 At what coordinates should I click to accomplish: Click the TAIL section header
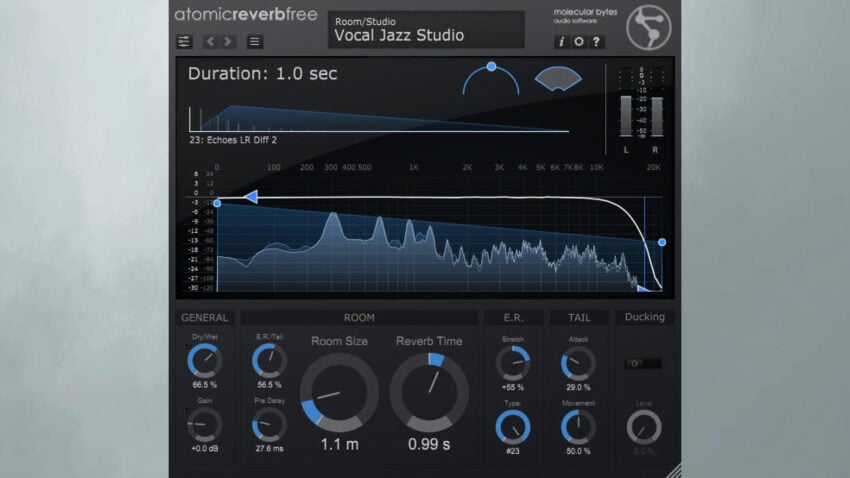tap(579, 318)
